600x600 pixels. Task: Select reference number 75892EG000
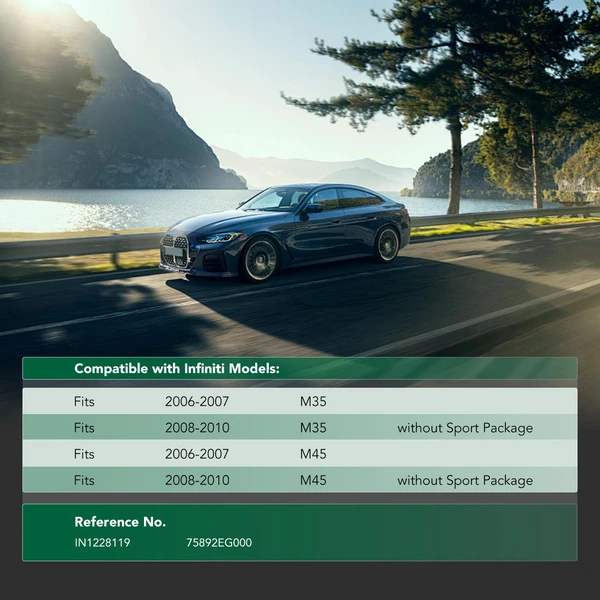pyautogui.click(x=219, y=543)
